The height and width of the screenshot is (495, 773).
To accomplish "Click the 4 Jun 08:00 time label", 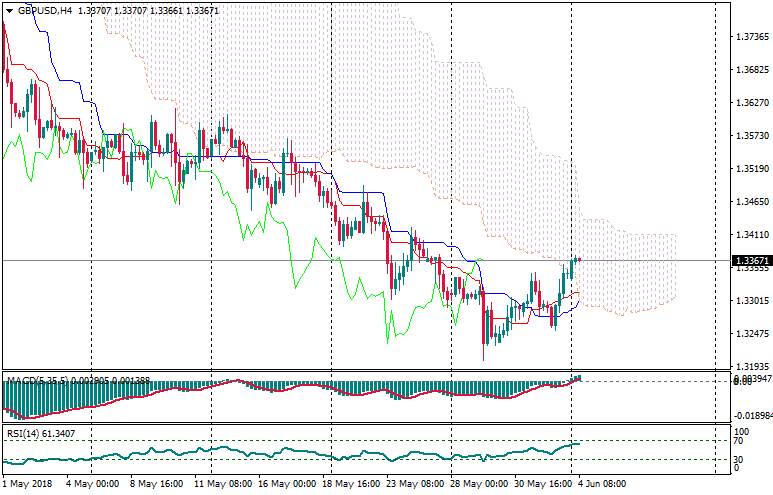I will [x=601, y=484].
